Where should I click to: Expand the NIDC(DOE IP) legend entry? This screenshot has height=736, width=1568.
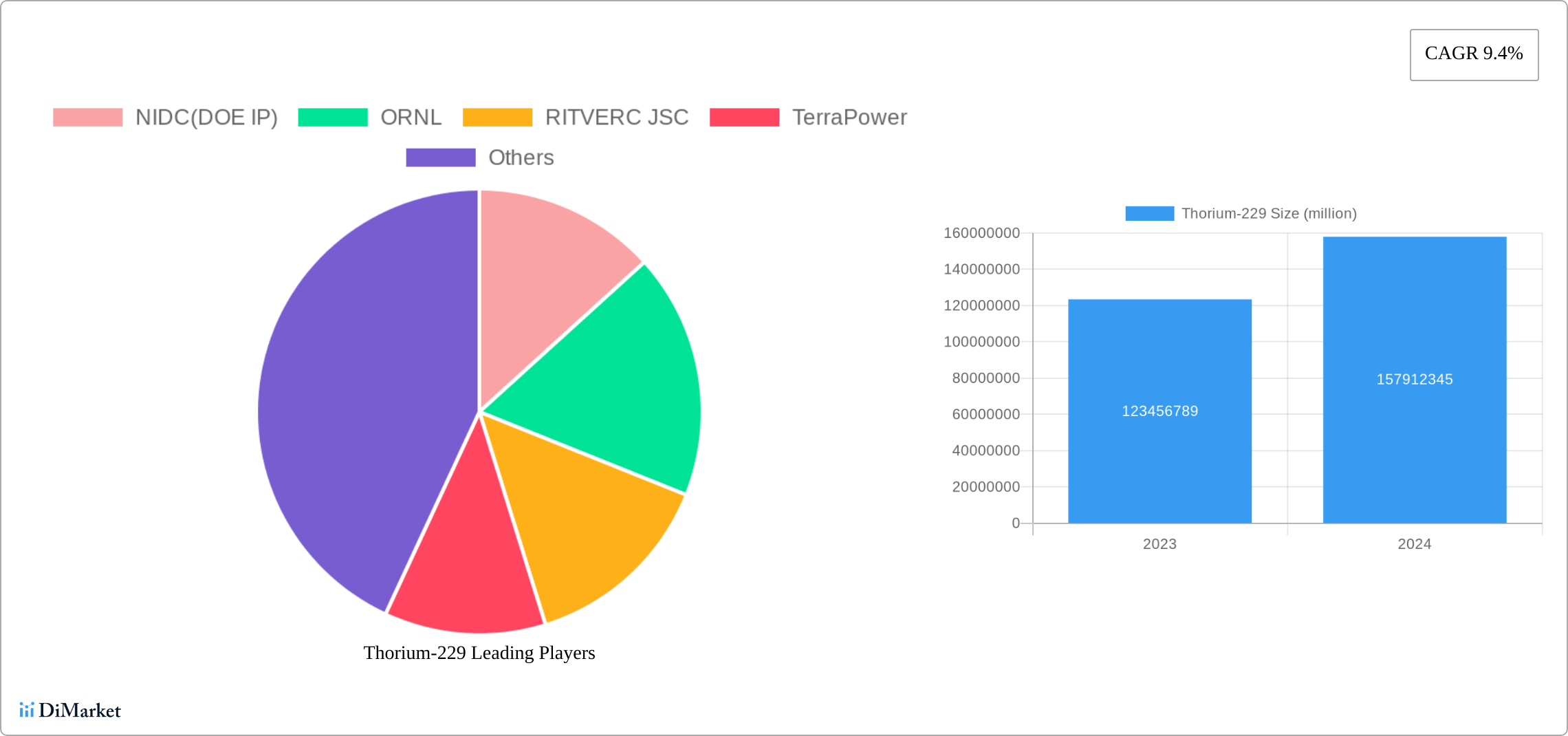206,117
